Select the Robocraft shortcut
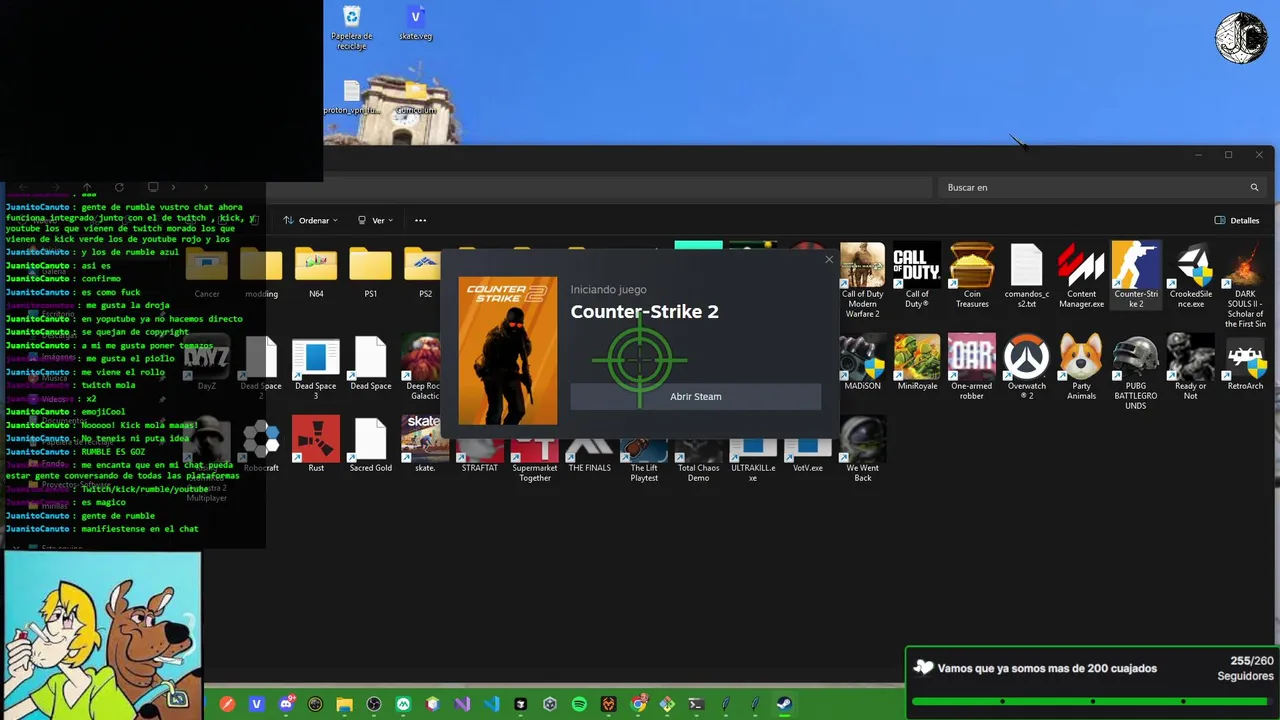Viewport: 1280px width, 720px height. (x=261, y=445)
